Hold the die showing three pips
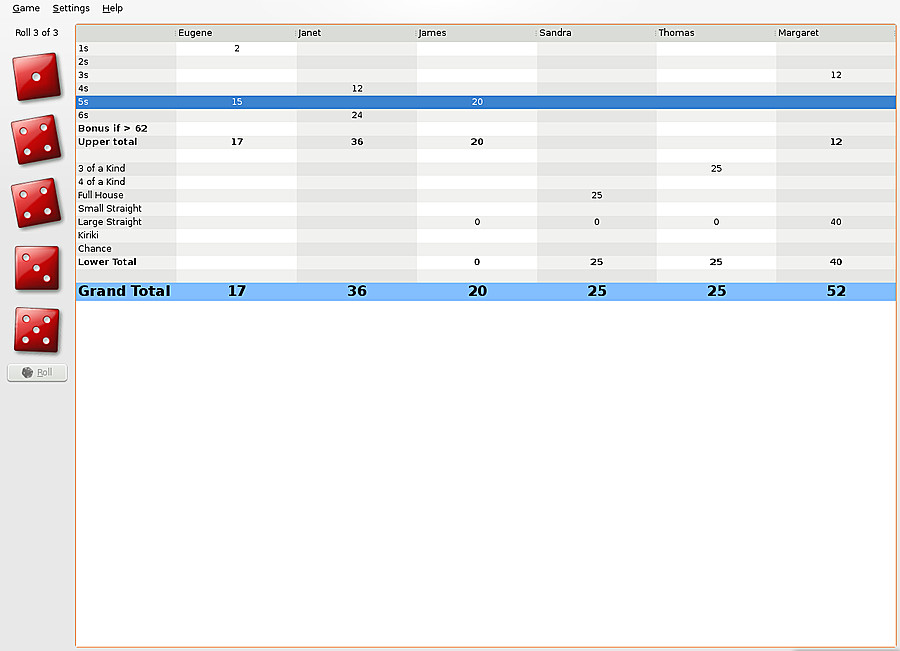The width and height of the screenshot is (900, 651). coord(37,267)
